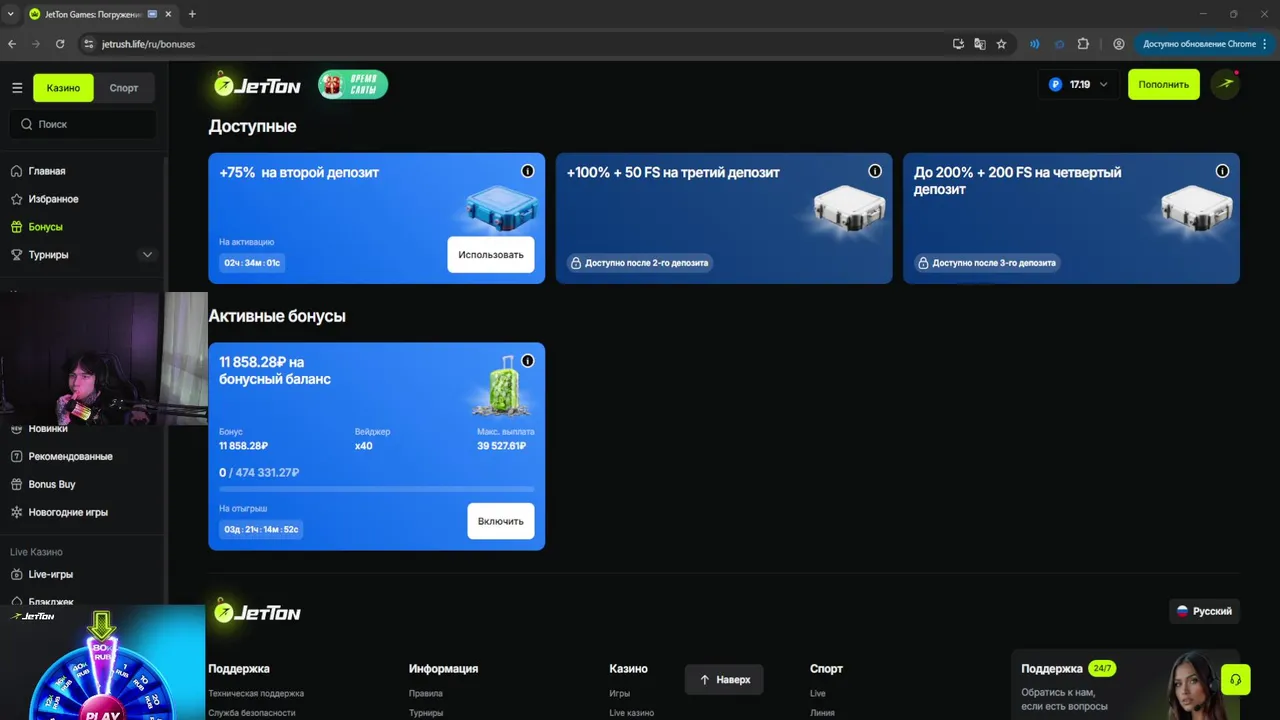Viewport: 1280px width, 720px height.
Task: Click the site information icon in address bar
Action: (x=88, y=44)
